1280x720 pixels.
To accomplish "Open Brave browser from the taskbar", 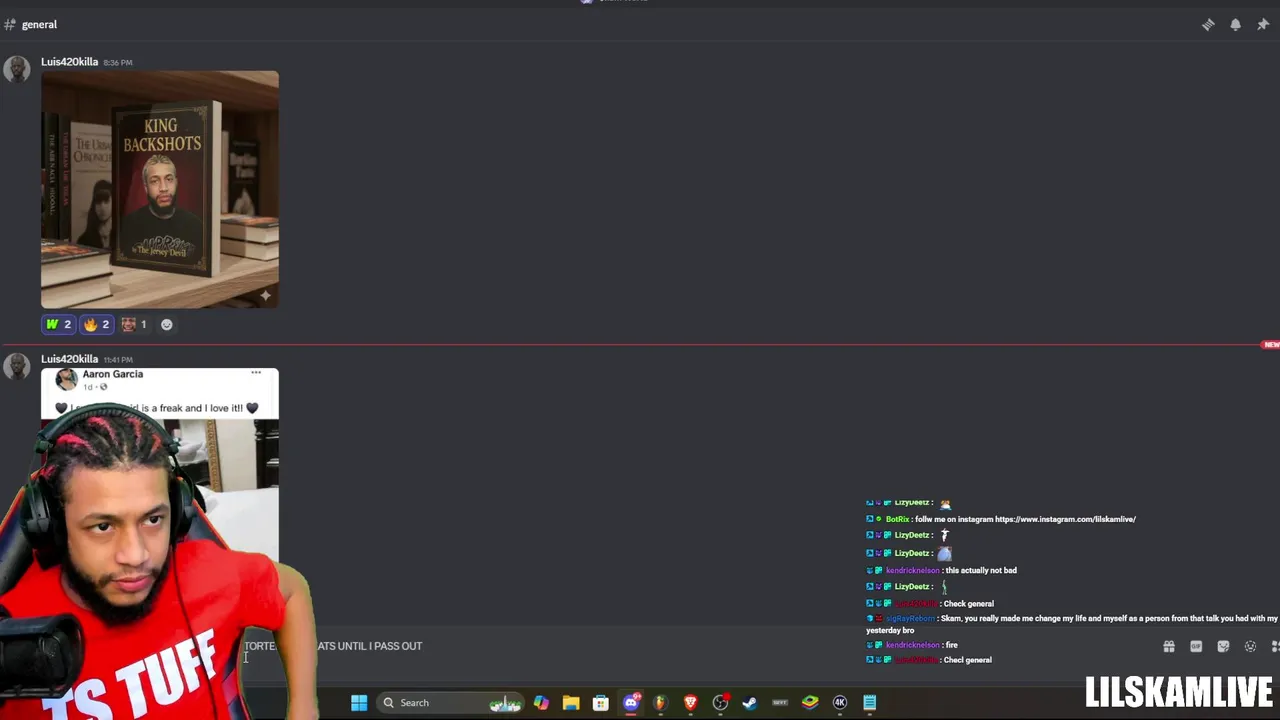I will 690,703.
